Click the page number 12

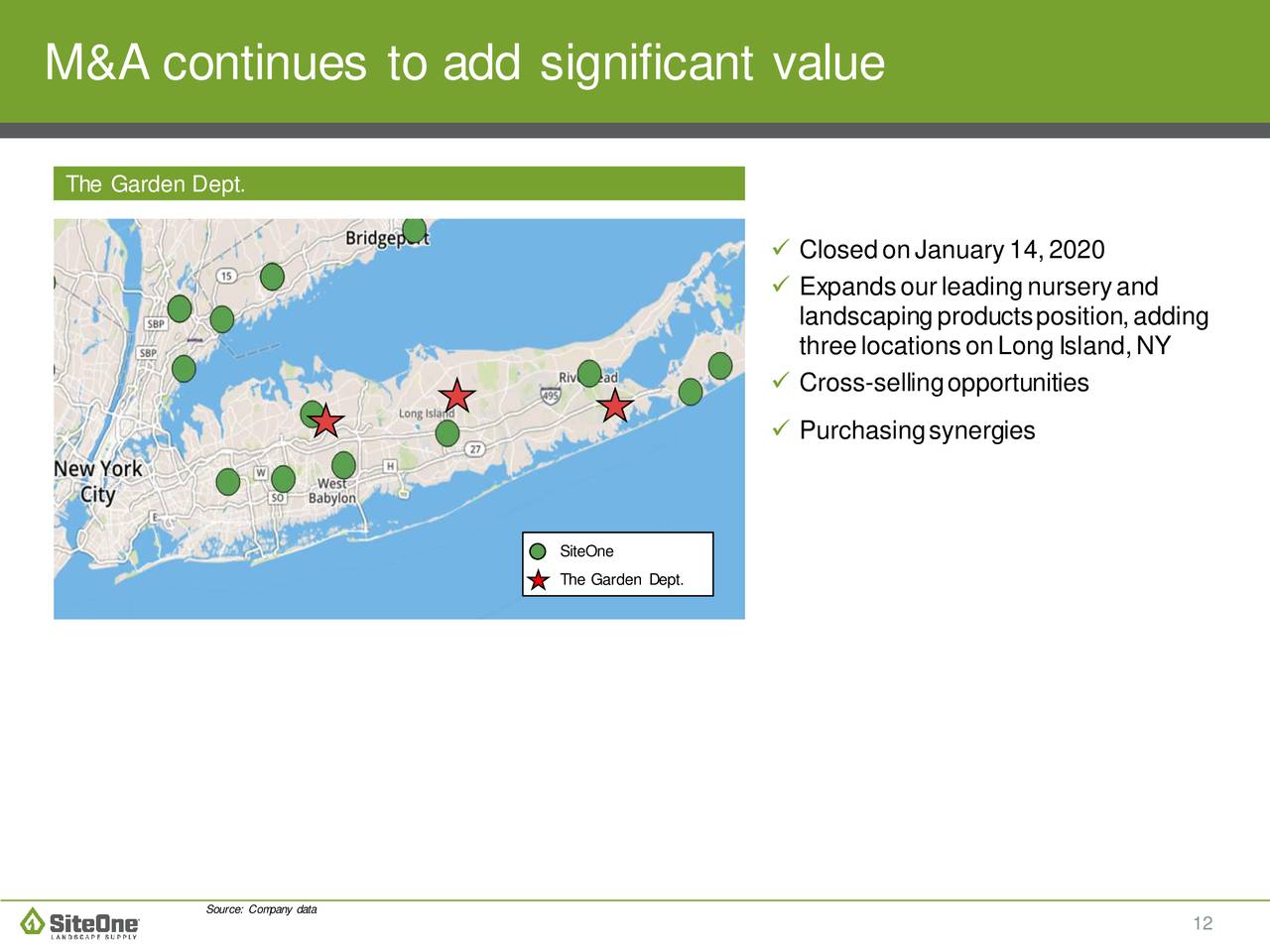point(1203,924)
